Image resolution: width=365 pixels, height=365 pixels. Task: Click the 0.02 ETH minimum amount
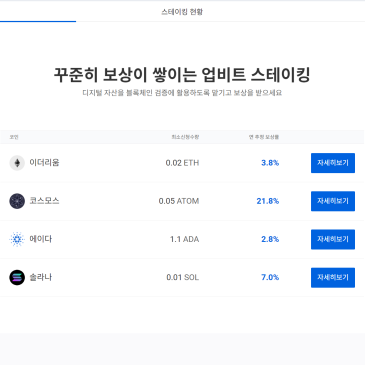(182, 163)
